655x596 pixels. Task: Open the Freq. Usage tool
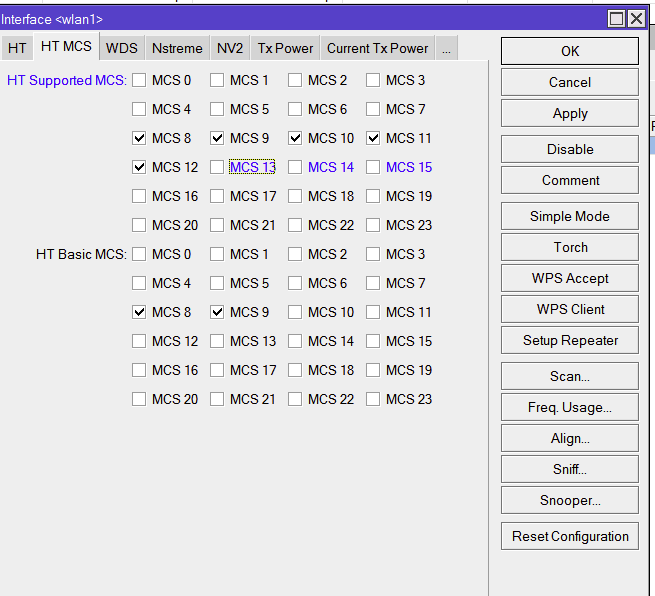569,407
